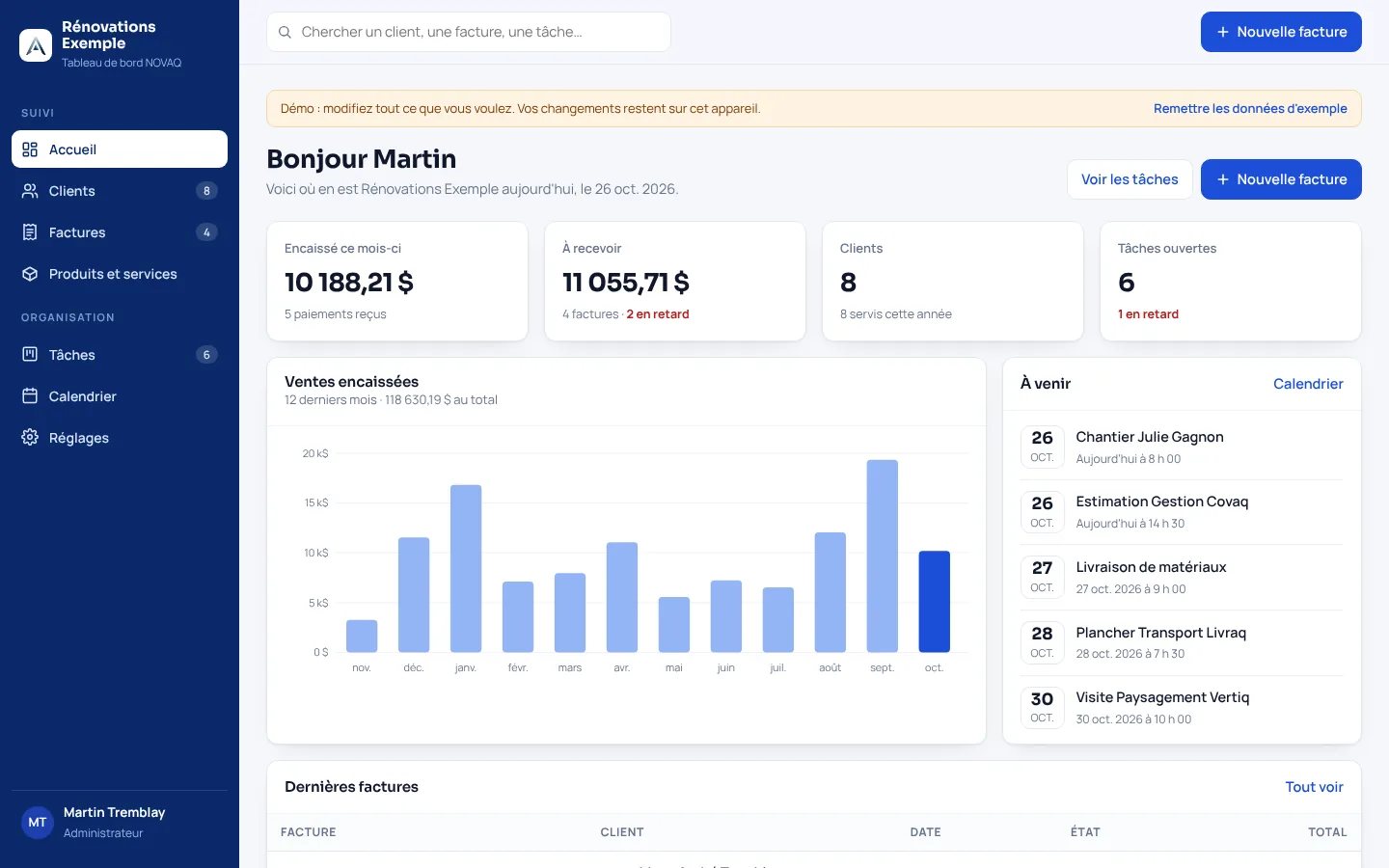This screenshot has width=1389, height=868.
Task: Navigate to Calendrier in sidebar
Action: [x=120, y=396]
